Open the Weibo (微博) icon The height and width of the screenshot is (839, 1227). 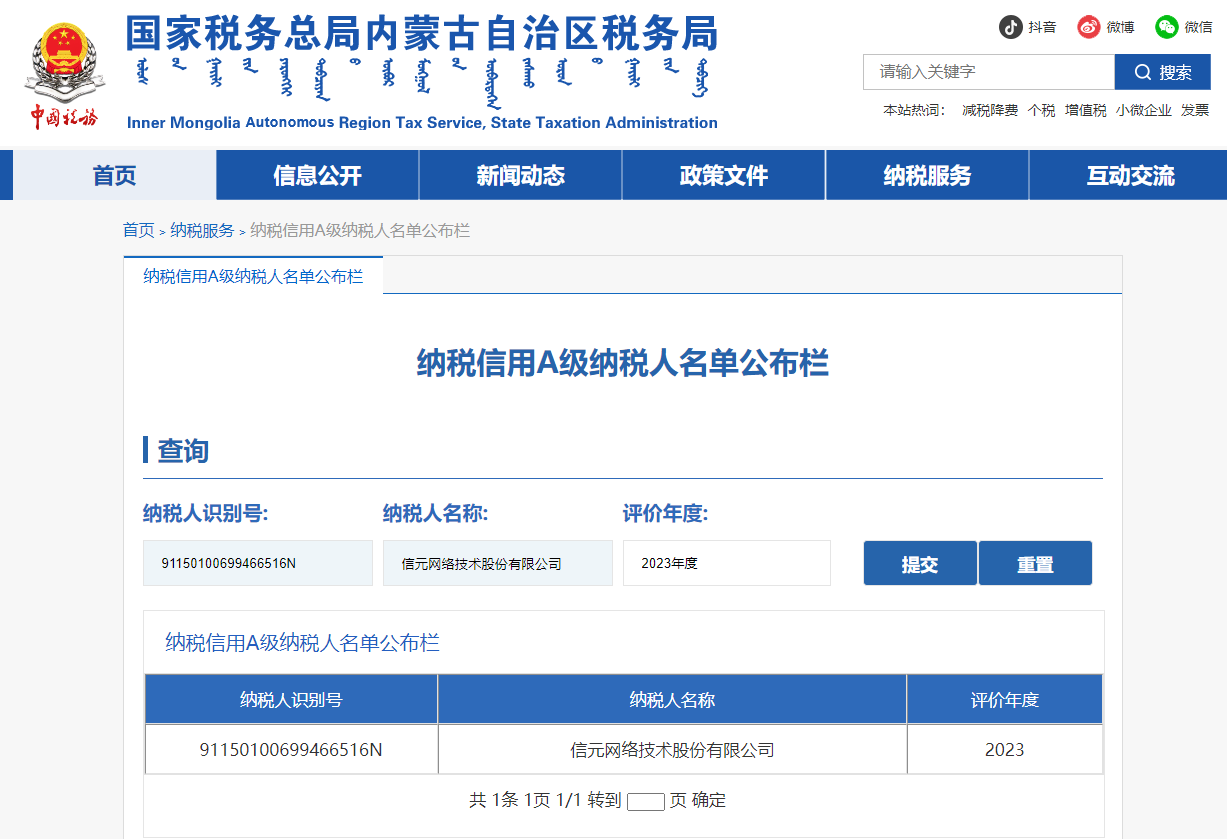[1088, 27]
